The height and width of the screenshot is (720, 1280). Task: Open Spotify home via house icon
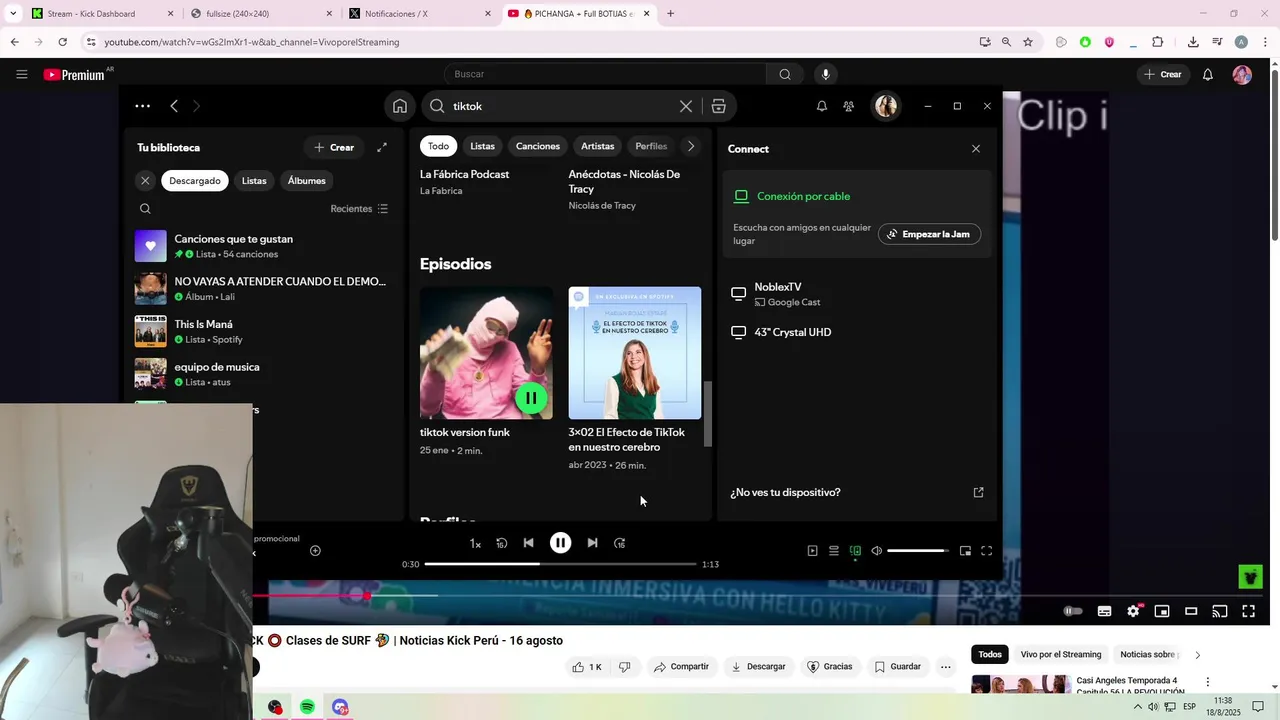[x=400, y=106]
